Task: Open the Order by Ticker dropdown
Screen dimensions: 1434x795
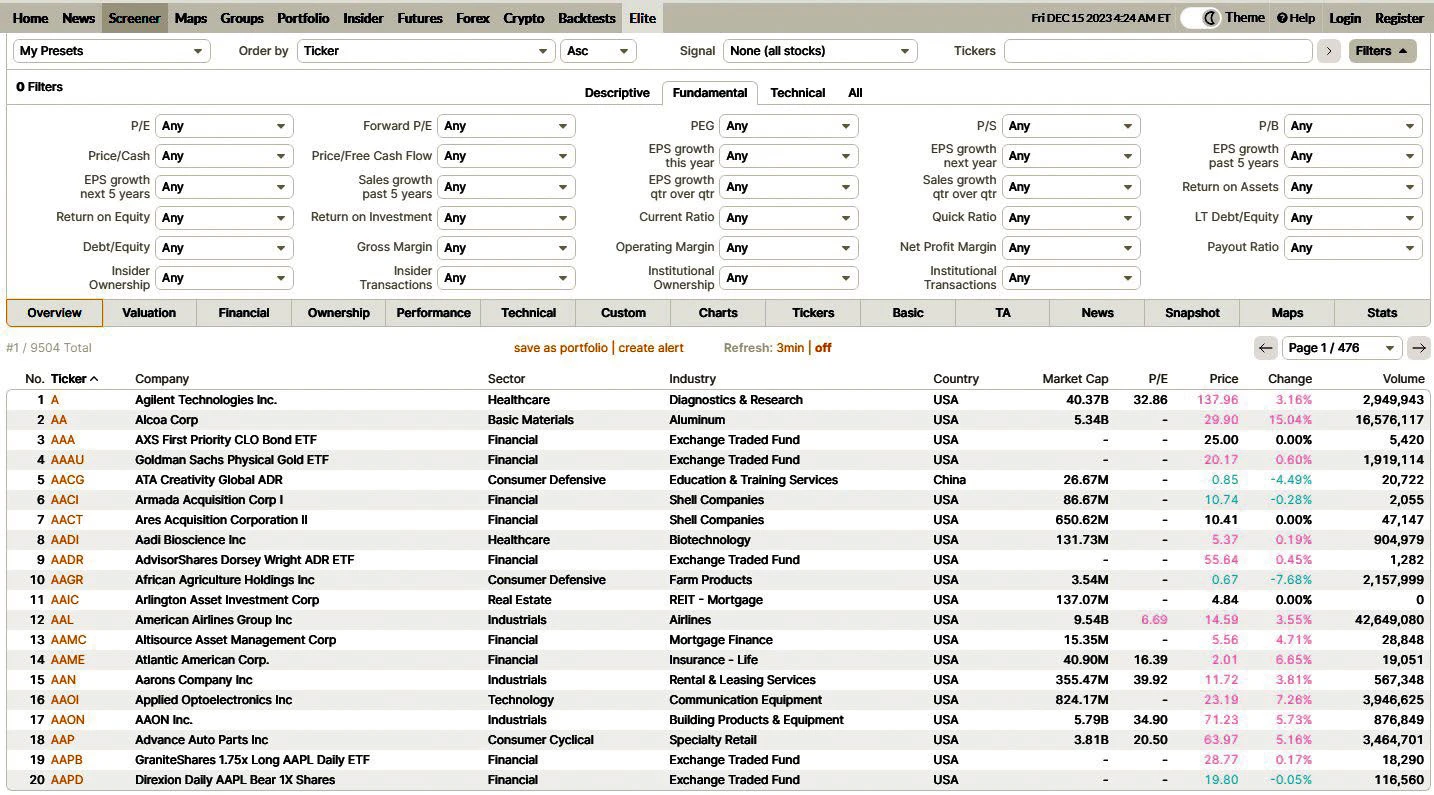Action: (426, 51)
